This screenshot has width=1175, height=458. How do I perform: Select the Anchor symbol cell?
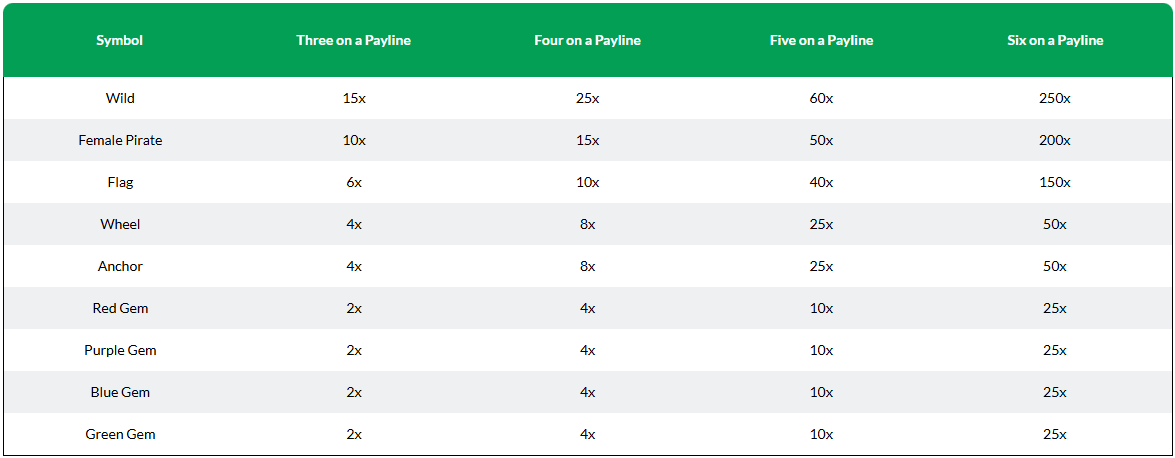(120, 266)
